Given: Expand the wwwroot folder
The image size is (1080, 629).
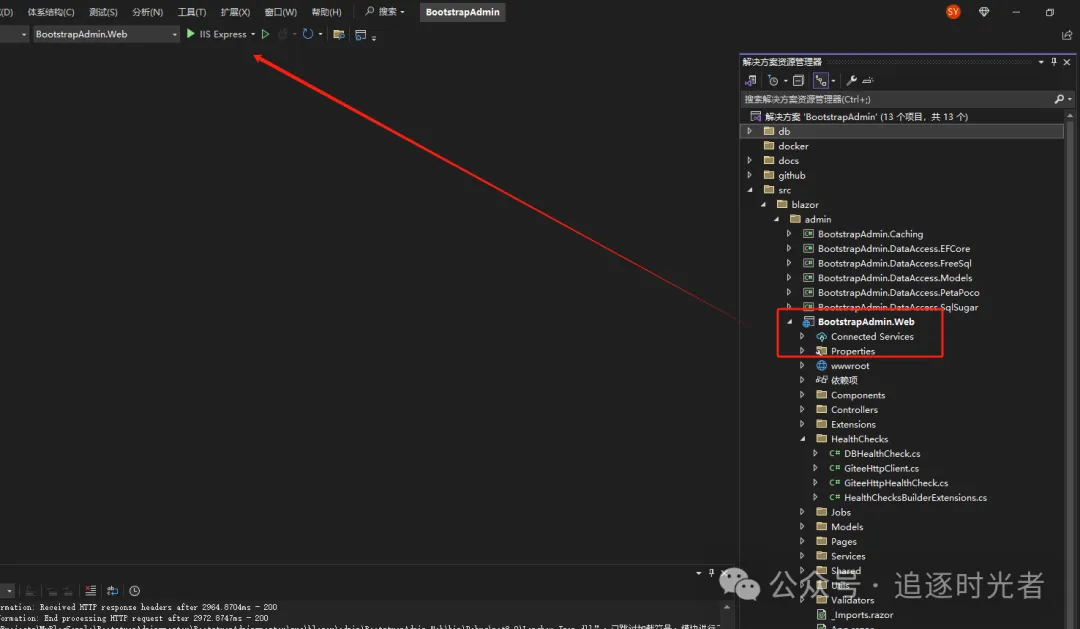Looking at the screenshot, I should [x=802, y=366].
